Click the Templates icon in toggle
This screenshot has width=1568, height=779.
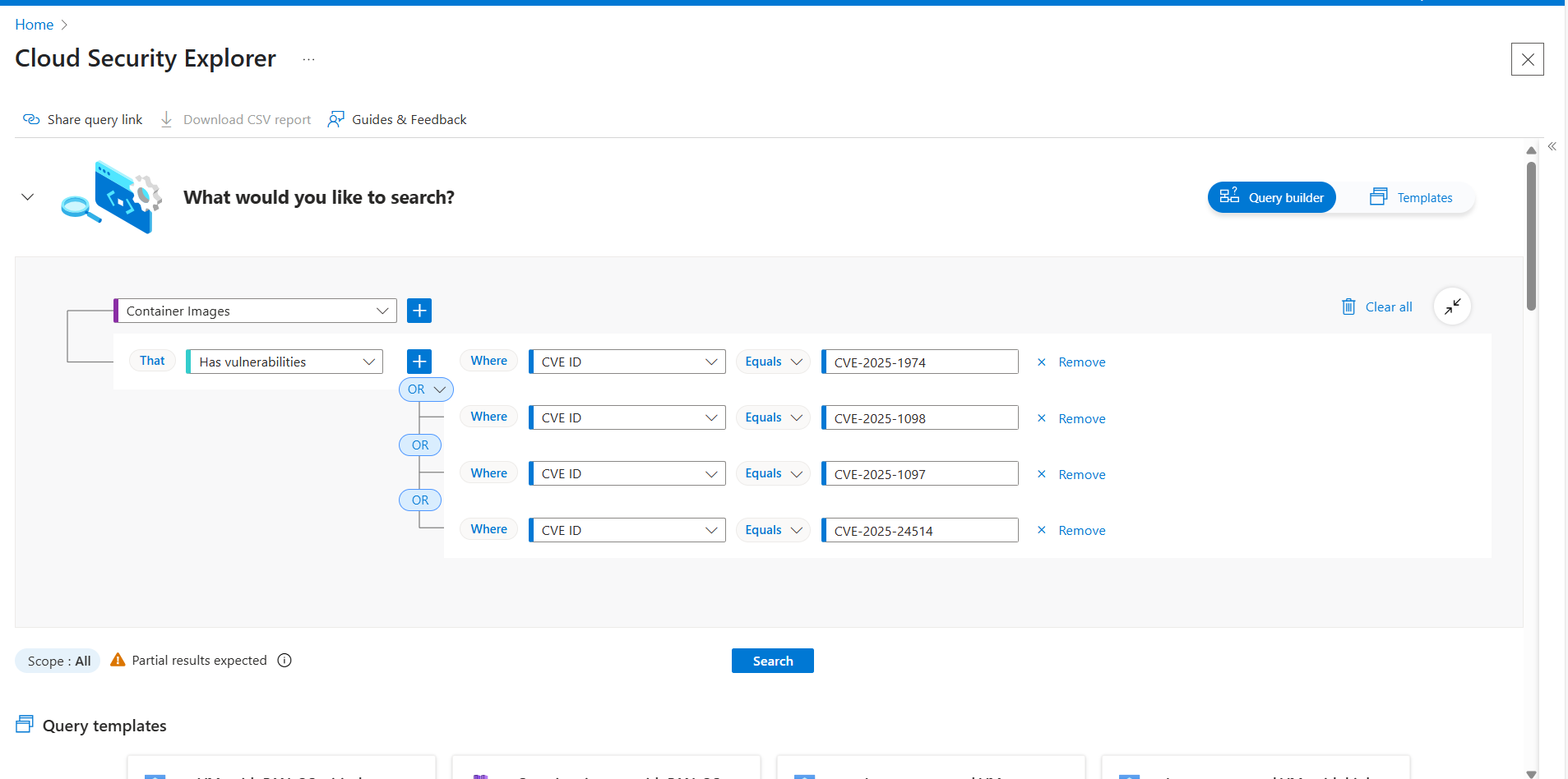pos(1379,196)
